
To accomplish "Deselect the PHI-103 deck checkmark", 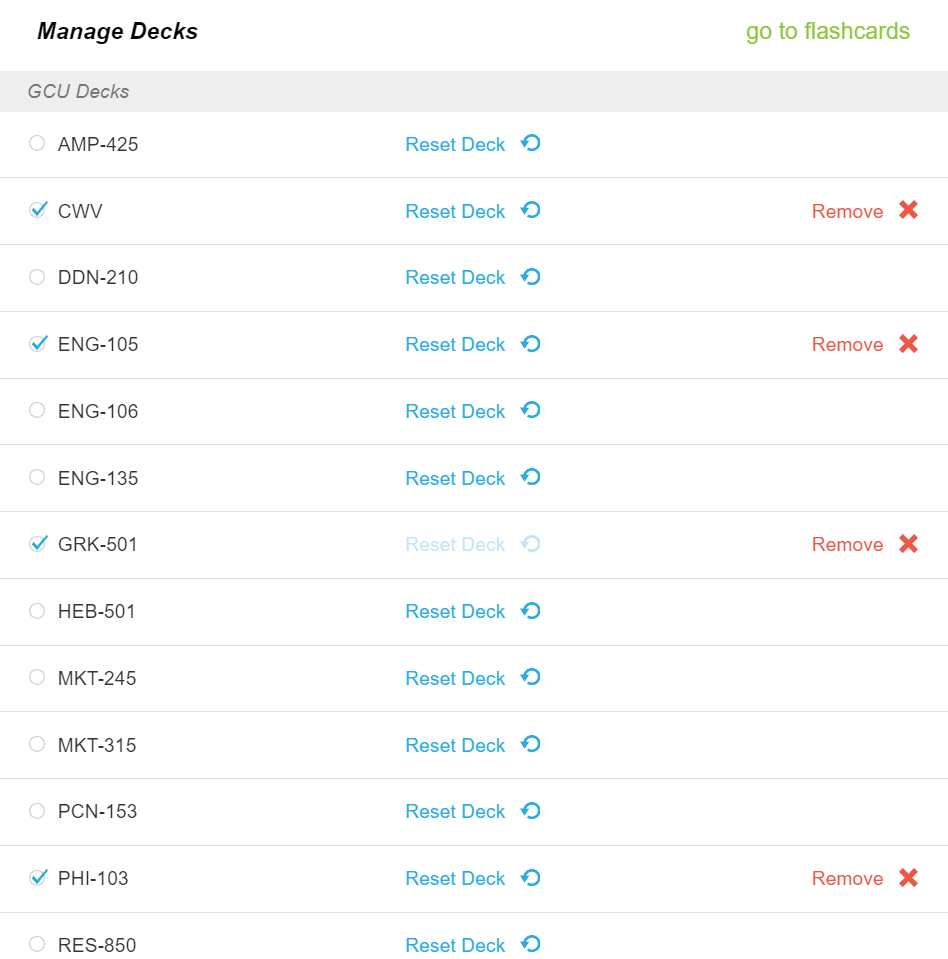I will (38, 877).
